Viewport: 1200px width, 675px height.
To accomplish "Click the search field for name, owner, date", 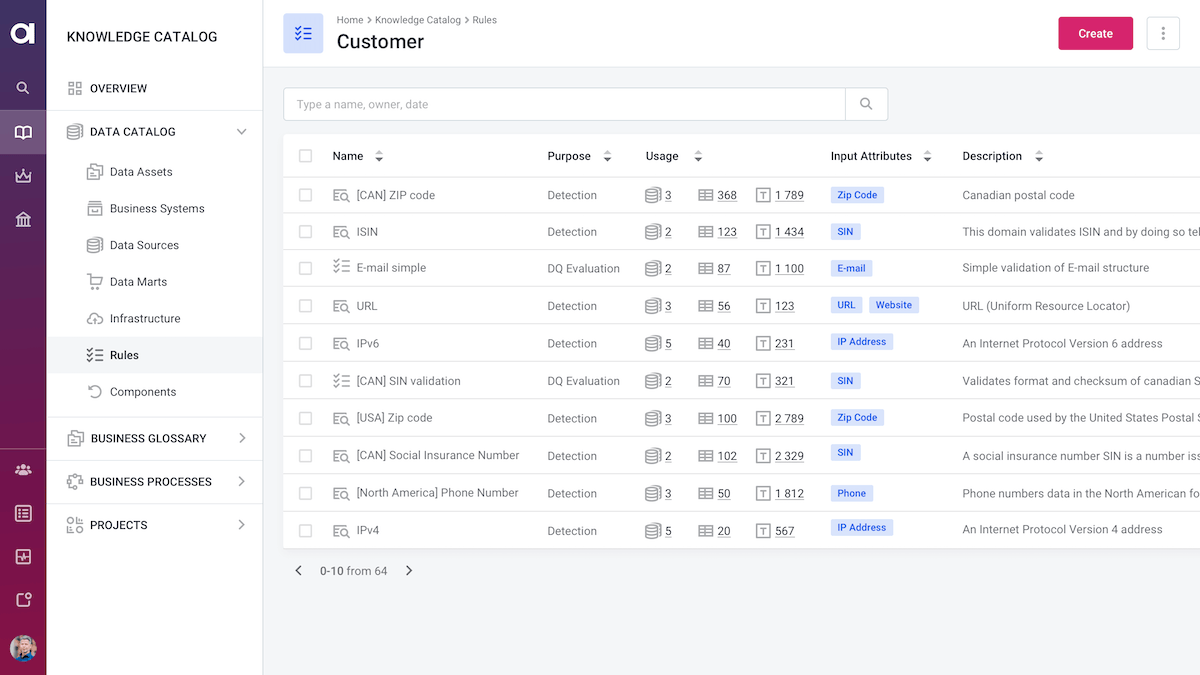I will point(564,104).
